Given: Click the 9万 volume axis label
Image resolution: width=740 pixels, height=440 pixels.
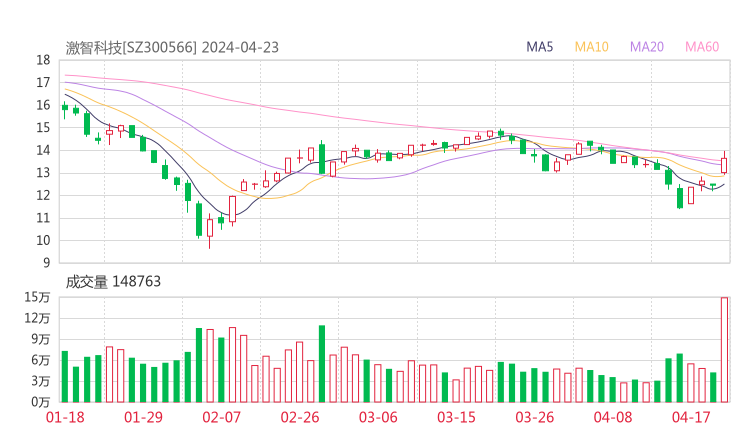Looking at the screenshot, I should pyautogui.click(x=41, y=339).
